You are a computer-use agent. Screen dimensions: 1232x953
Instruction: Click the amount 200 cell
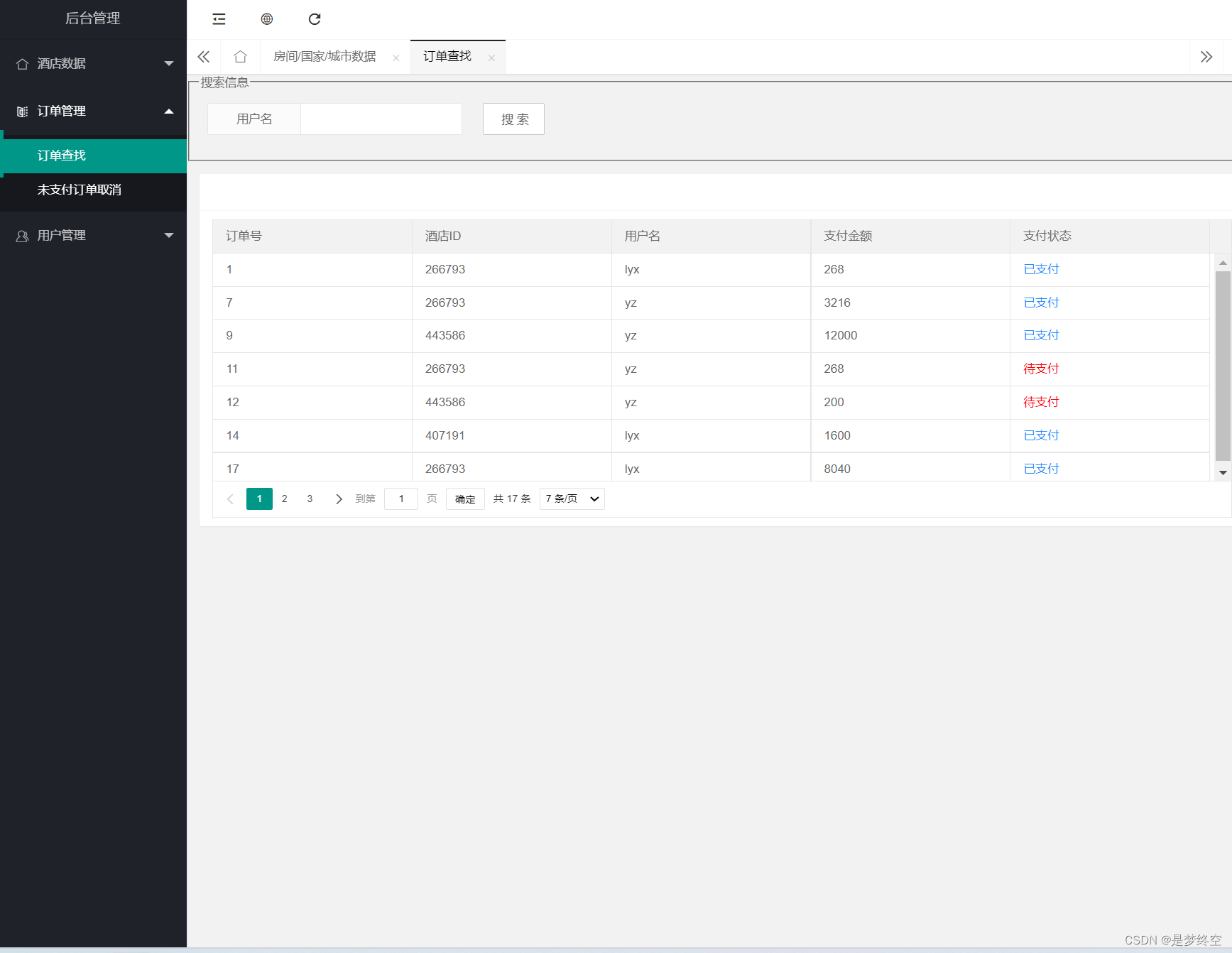point(911,402)
